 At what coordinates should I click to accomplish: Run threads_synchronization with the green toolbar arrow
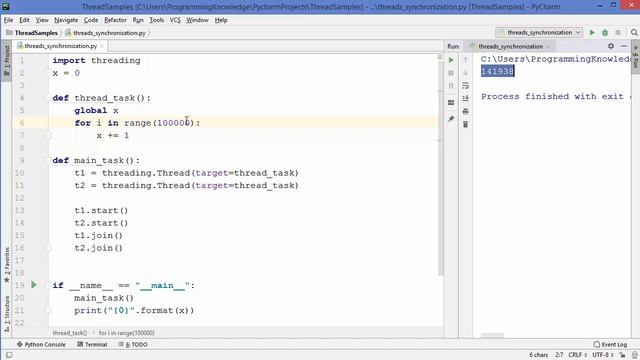pos(592,33)
